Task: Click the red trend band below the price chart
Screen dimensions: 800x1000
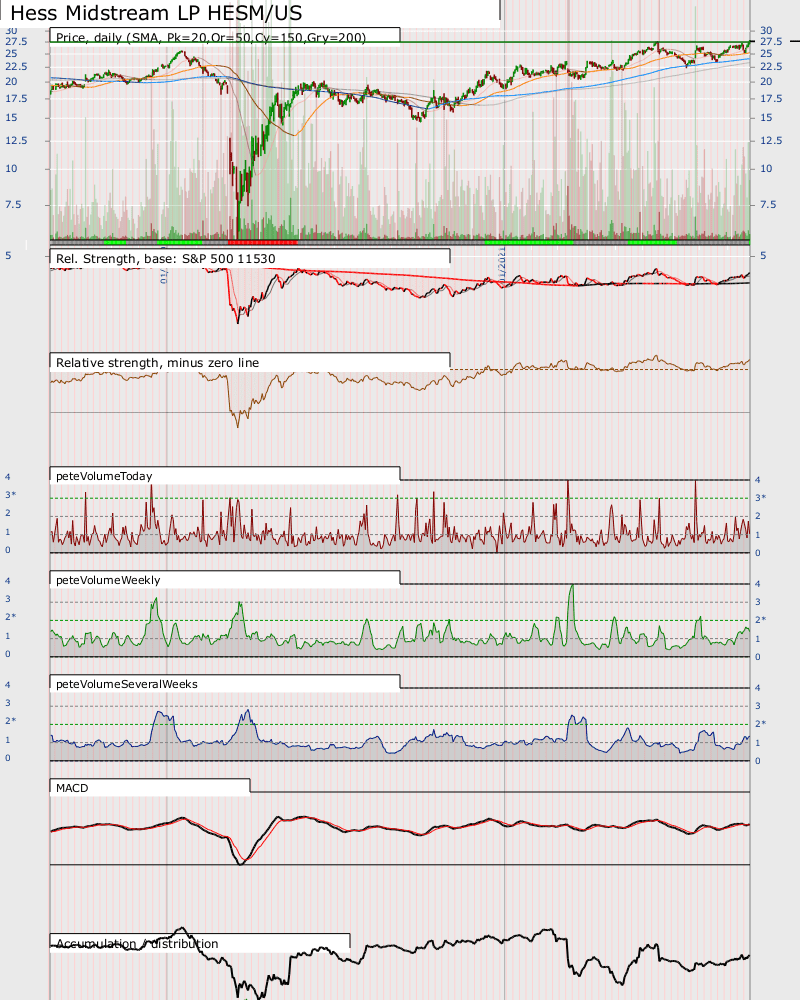Action: point(262,242)
